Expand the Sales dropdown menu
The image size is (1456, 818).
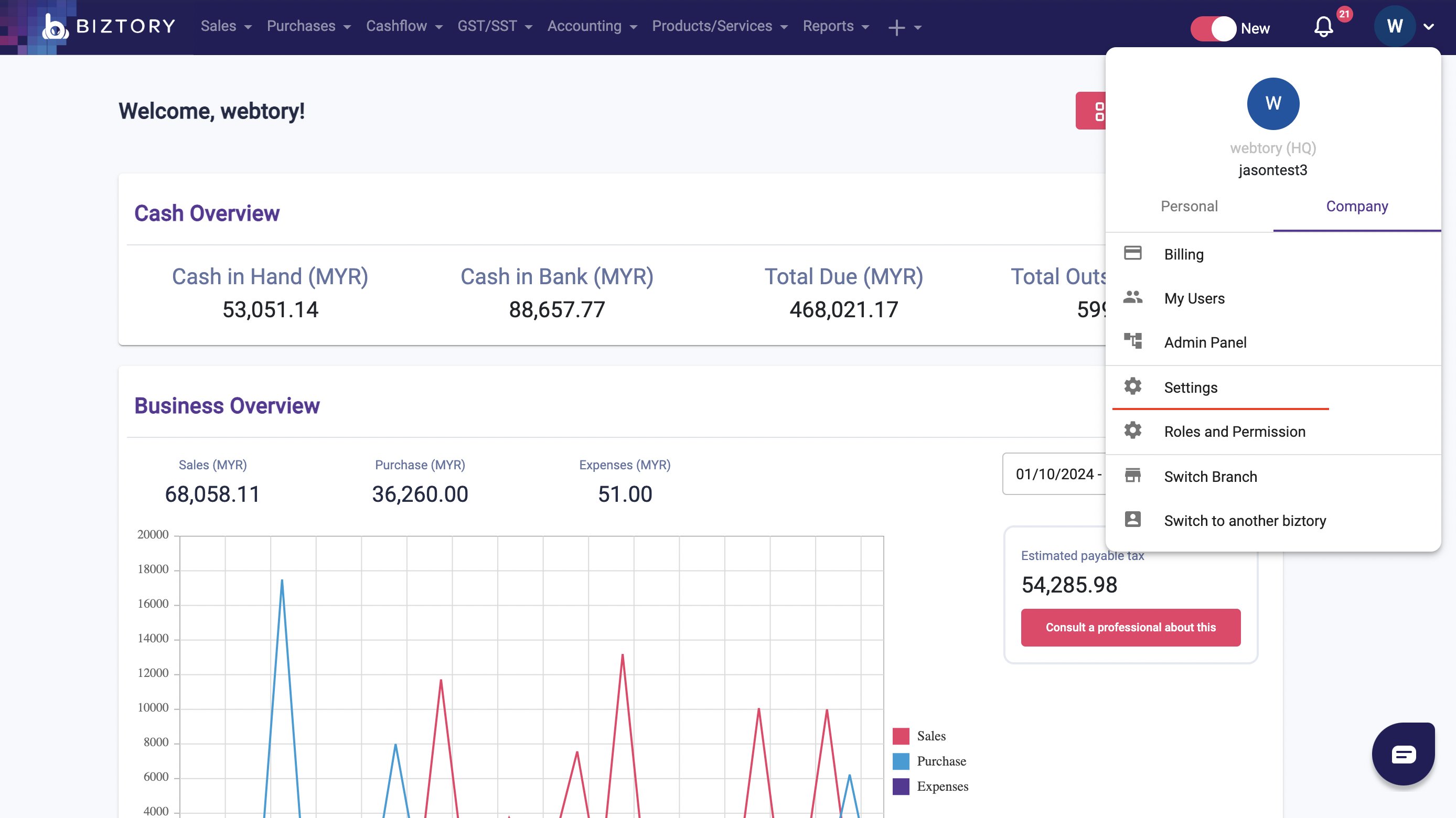click(226, 27)
